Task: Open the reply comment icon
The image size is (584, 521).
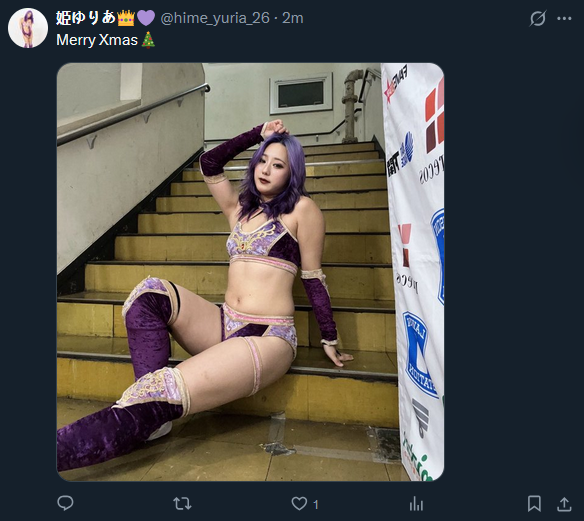Action: tap(65, 503)
